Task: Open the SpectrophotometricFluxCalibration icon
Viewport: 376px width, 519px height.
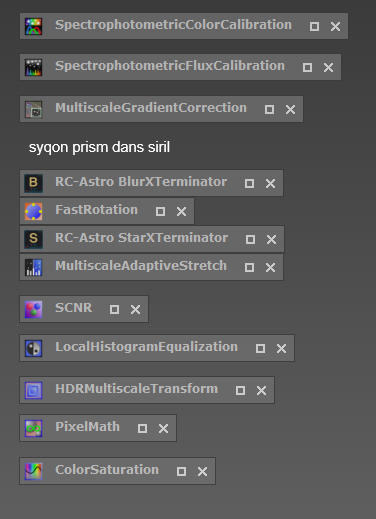Action: [33, 67]
